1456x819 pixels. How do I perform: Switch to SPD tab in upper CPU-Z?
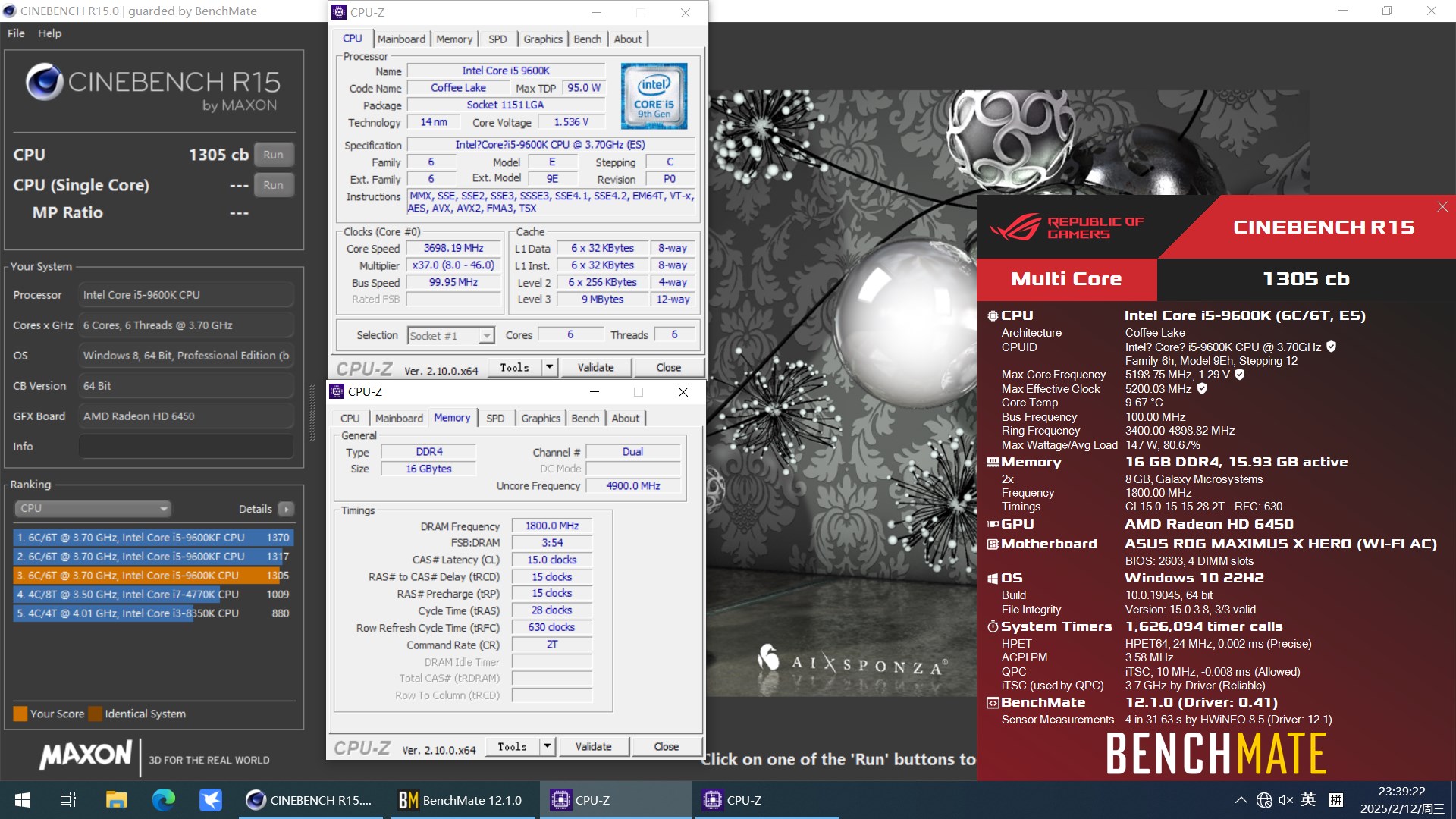click(x=497, y=39)
